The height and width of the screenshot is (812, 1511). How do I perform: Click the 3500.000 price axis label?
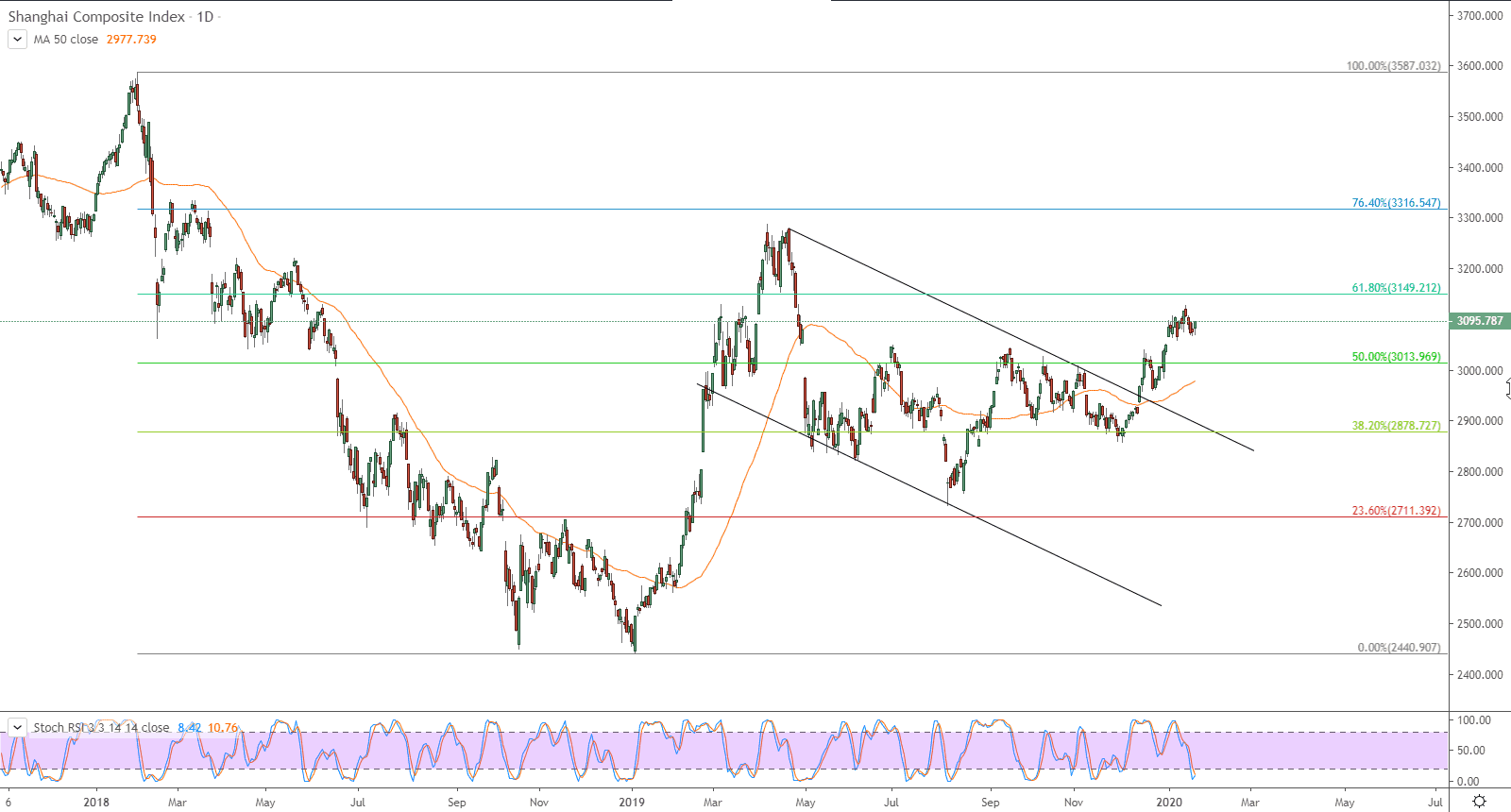click(x=1480, y=117)
